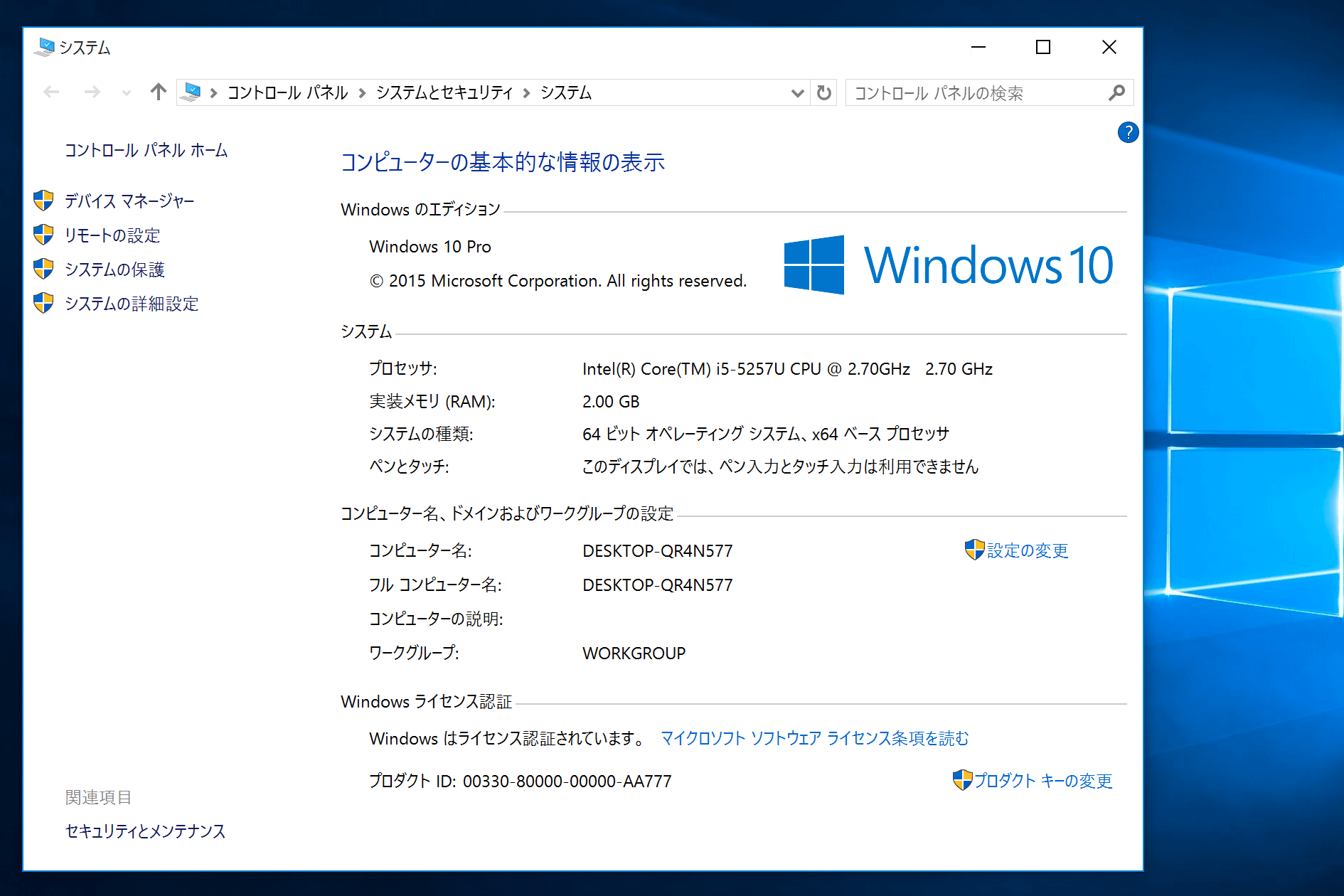The width and height of the screenshot is (1344, 896).
Task: Minimize the システム window
Action: (978, 47)
